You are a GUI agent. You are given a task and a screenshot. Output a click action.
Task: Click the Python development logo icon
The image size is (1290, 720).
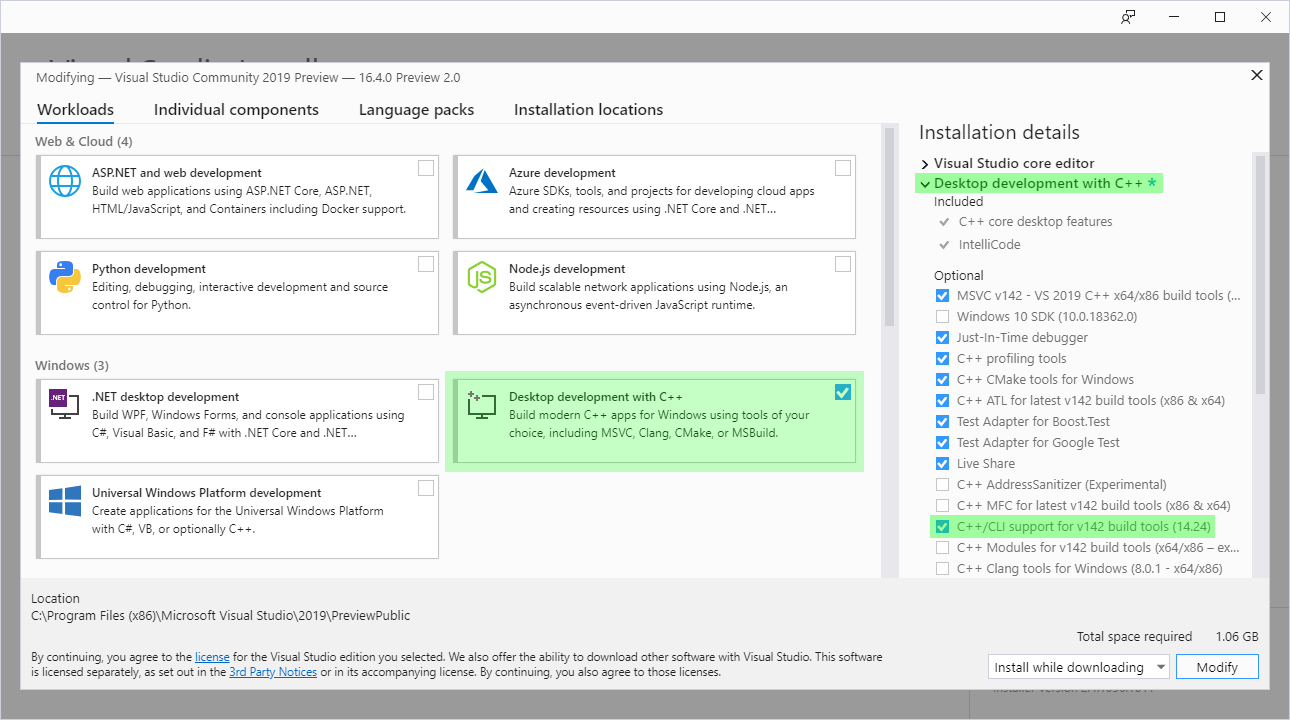coord(65,277)
